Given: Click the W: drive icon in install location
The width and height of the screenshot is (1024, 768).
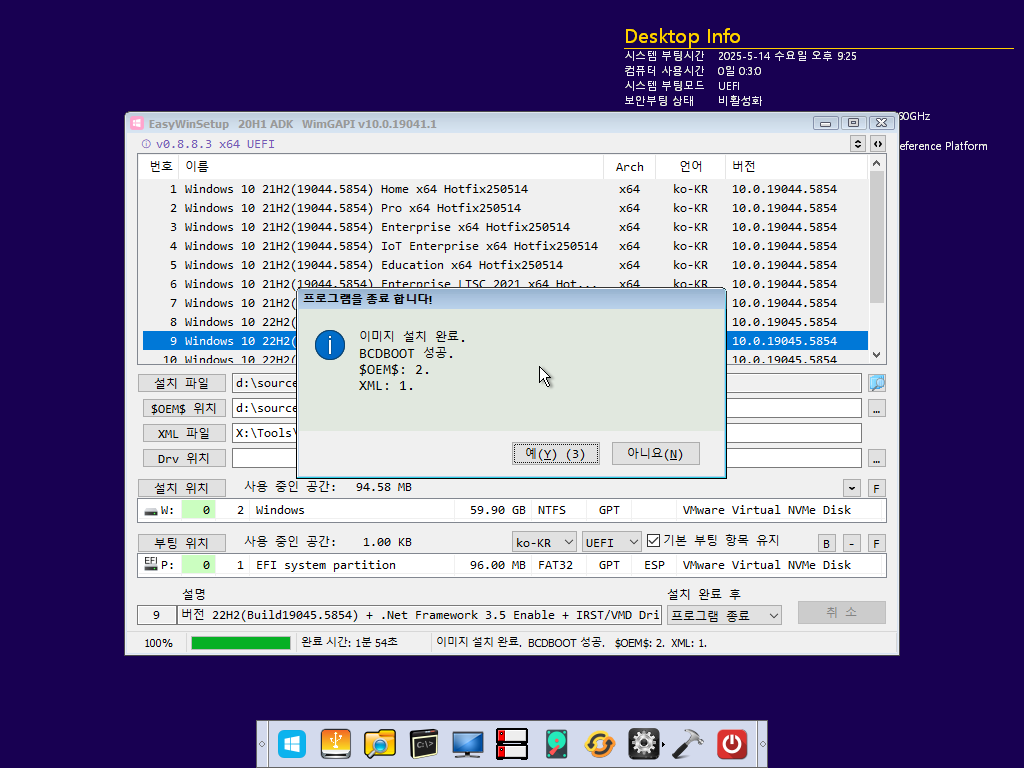Looking at the screenshot, I should point(151,511).
